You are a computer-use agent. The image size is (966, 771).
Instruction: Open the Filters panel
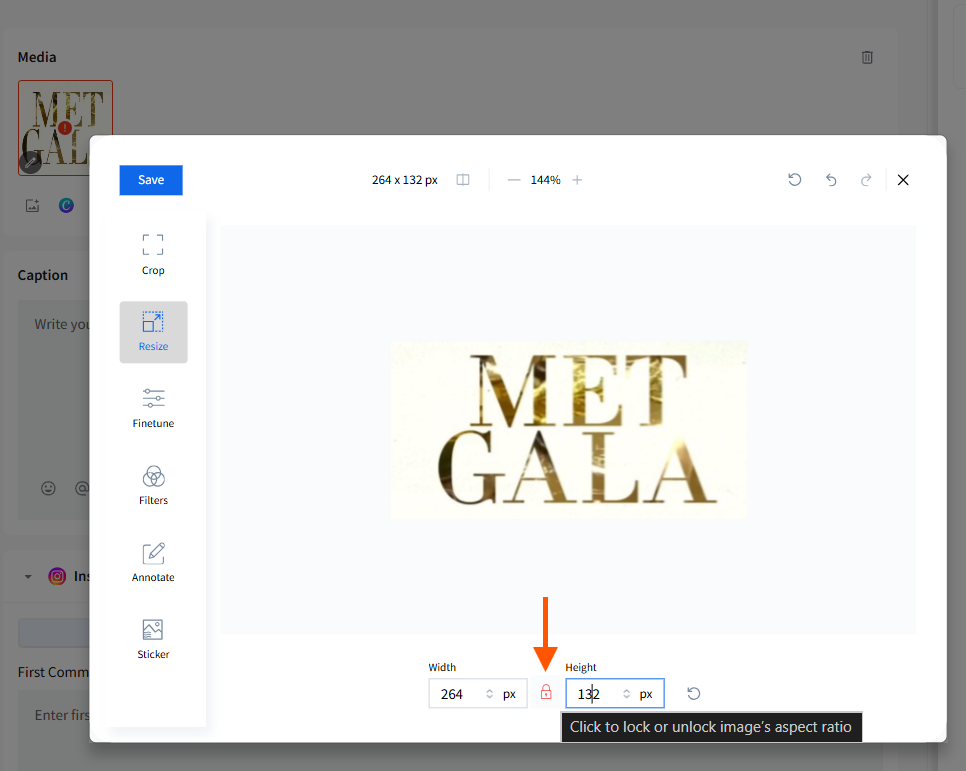click(x=153, y=485)
